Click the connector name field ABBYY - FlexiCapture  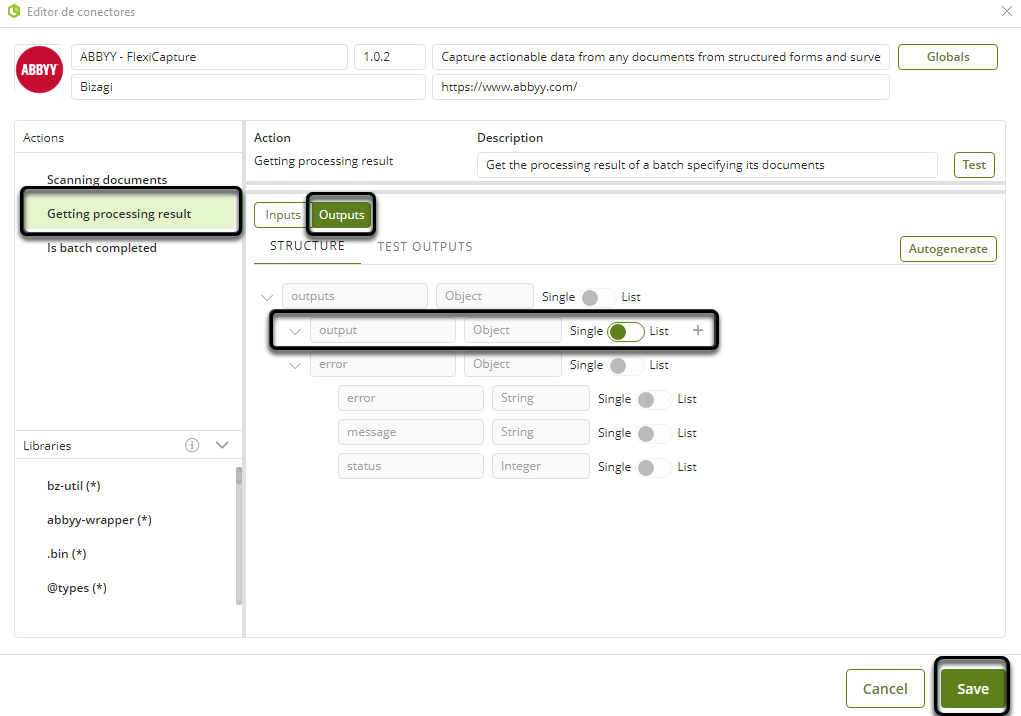[209, 57]
